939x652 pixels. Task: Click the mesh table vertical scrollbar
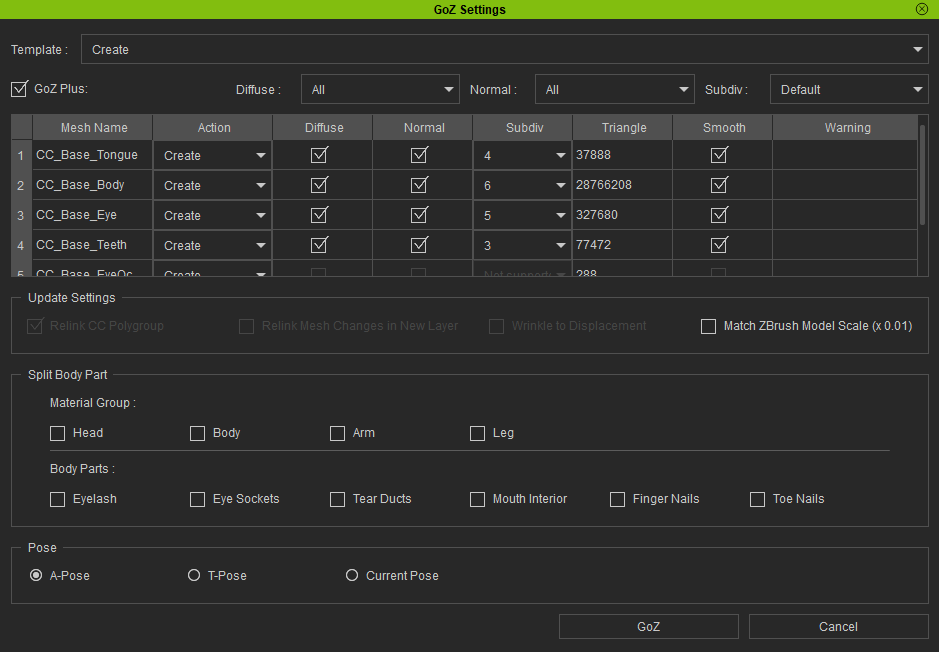click(x=923, y=176)
